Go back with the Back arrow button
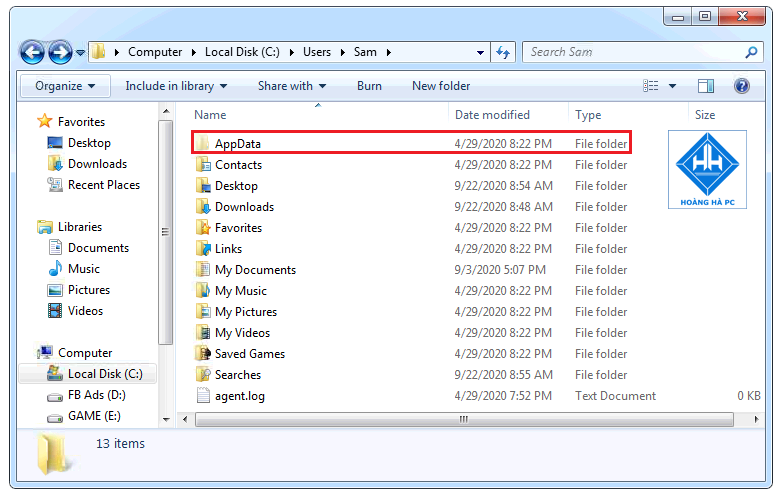 pos(32,52)
